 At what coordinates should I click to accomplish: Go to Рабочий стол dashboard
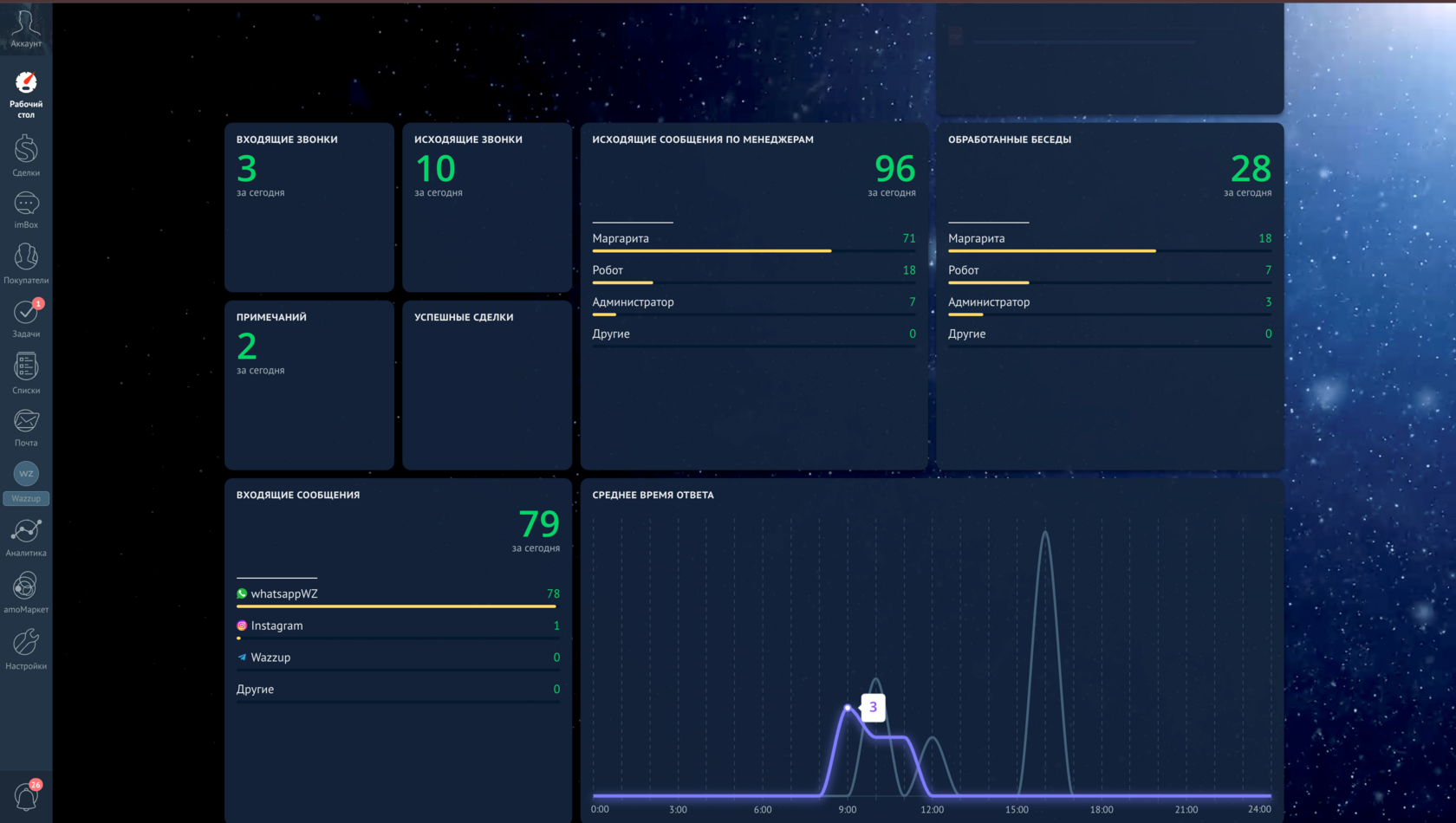point(26,94)
